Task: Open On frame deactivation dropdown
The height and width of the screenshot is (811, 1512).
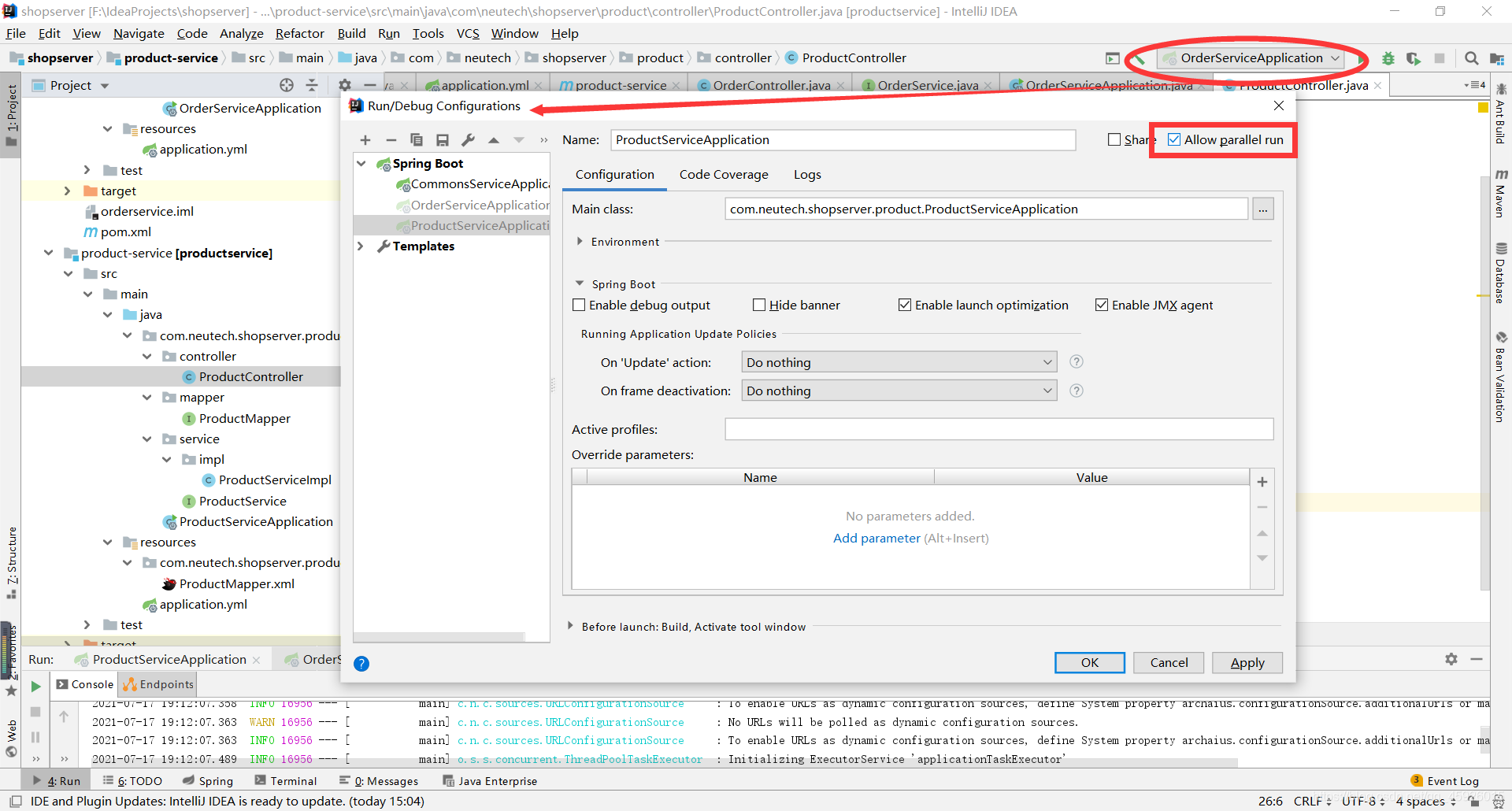Action: (x=899, y=391)
